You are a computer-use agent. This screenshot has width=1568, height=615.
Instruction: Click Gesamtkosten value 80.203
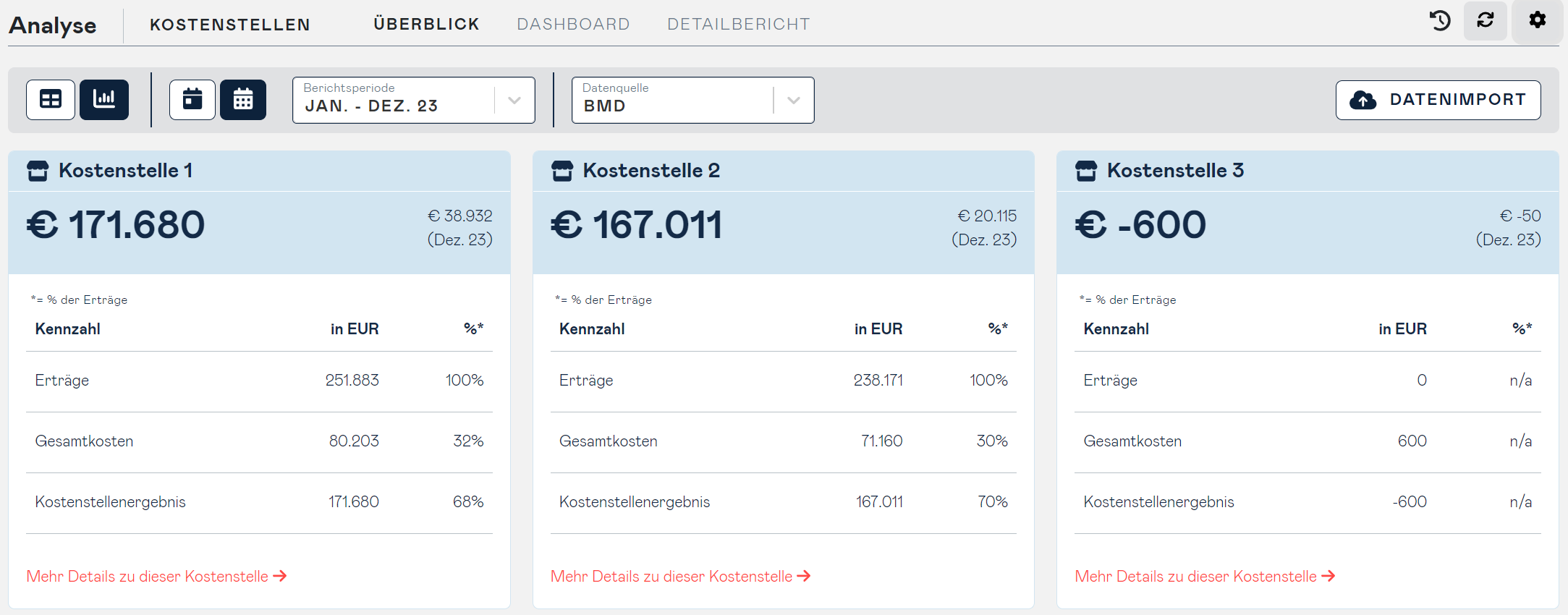pos(354,441)
